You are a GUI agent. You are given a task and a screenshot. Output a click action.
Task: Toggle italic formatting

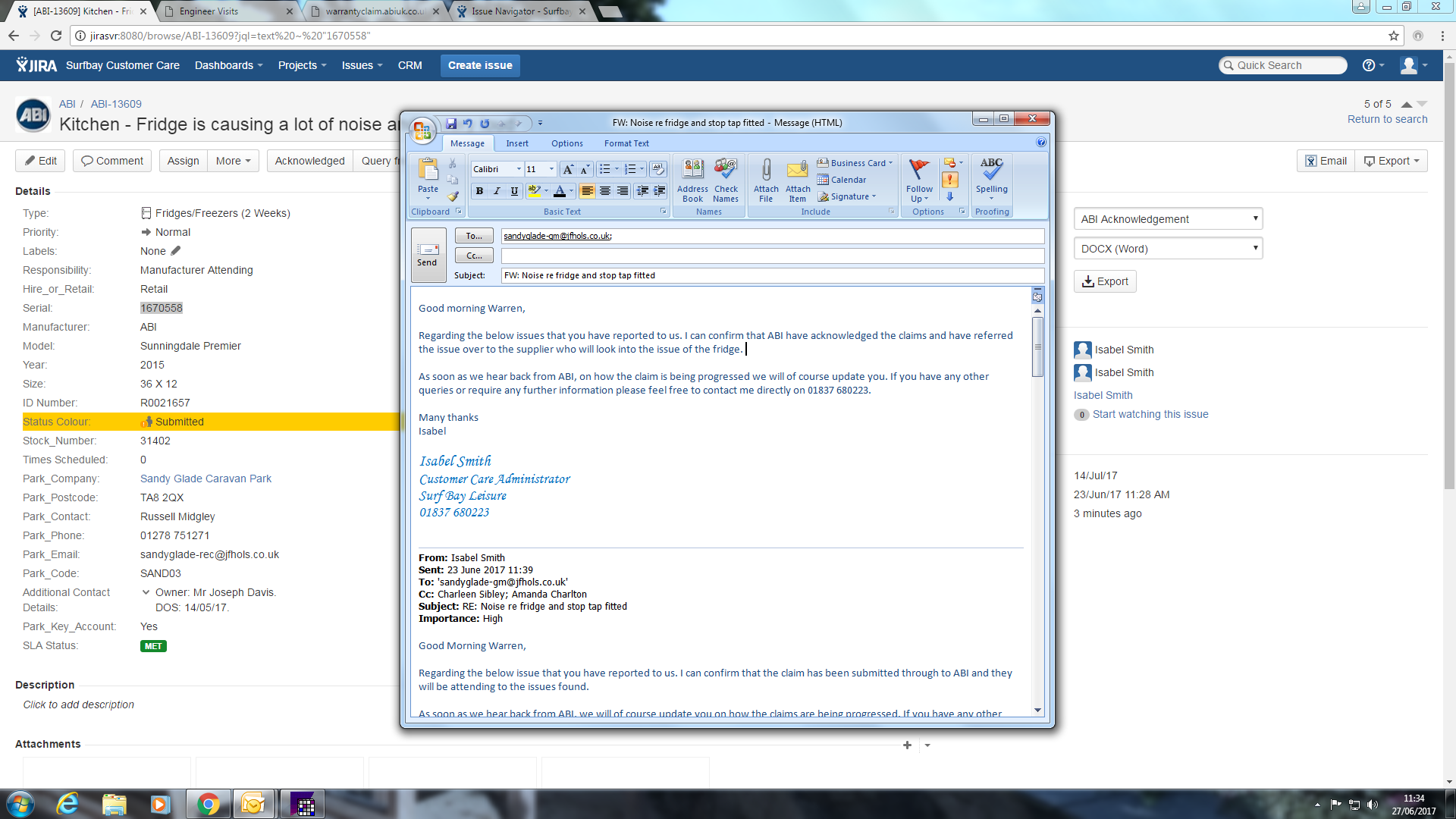(x=497, y=191)
